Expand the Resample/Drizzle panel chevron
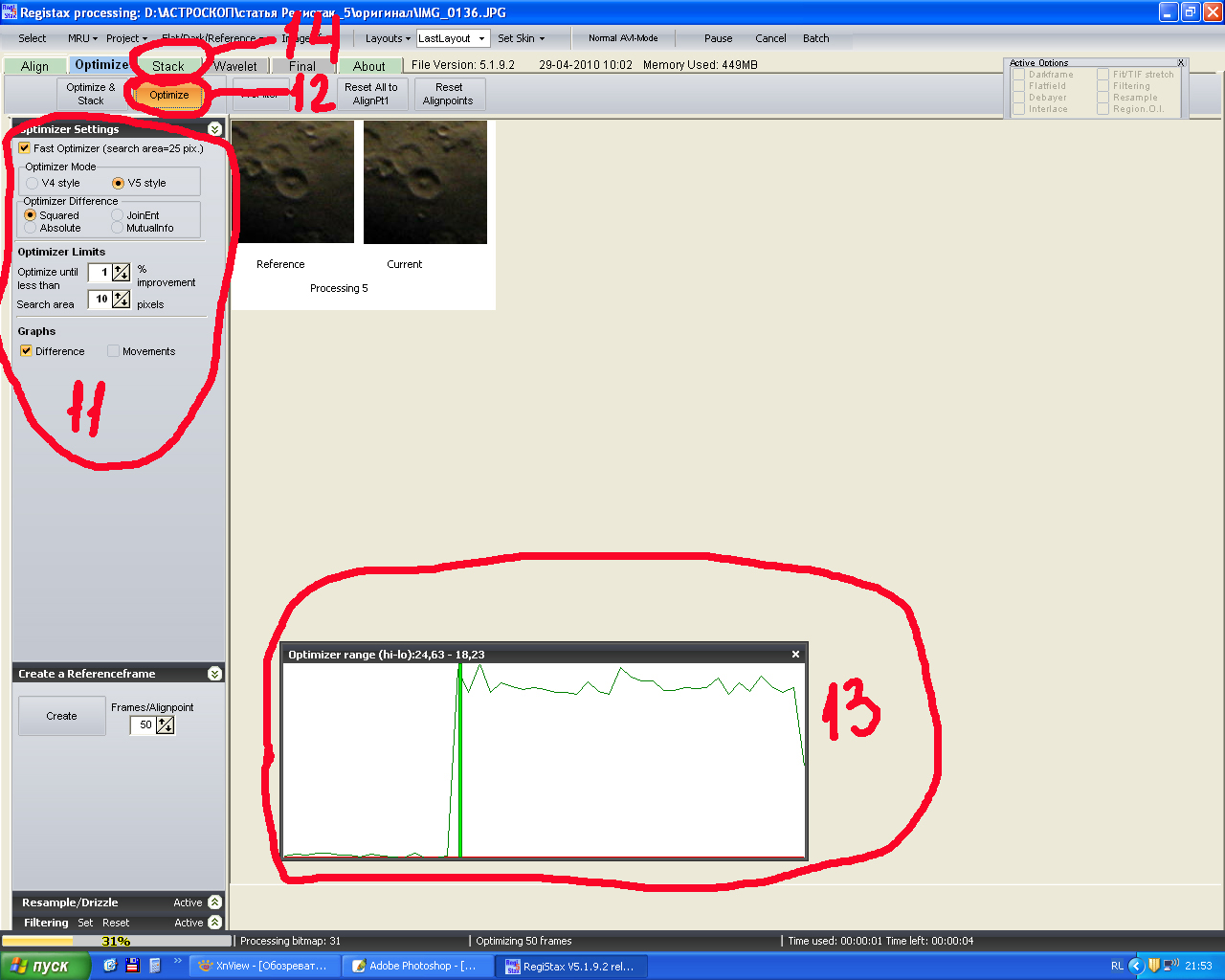The image size is (1225, 980). (x=214, y=902)
